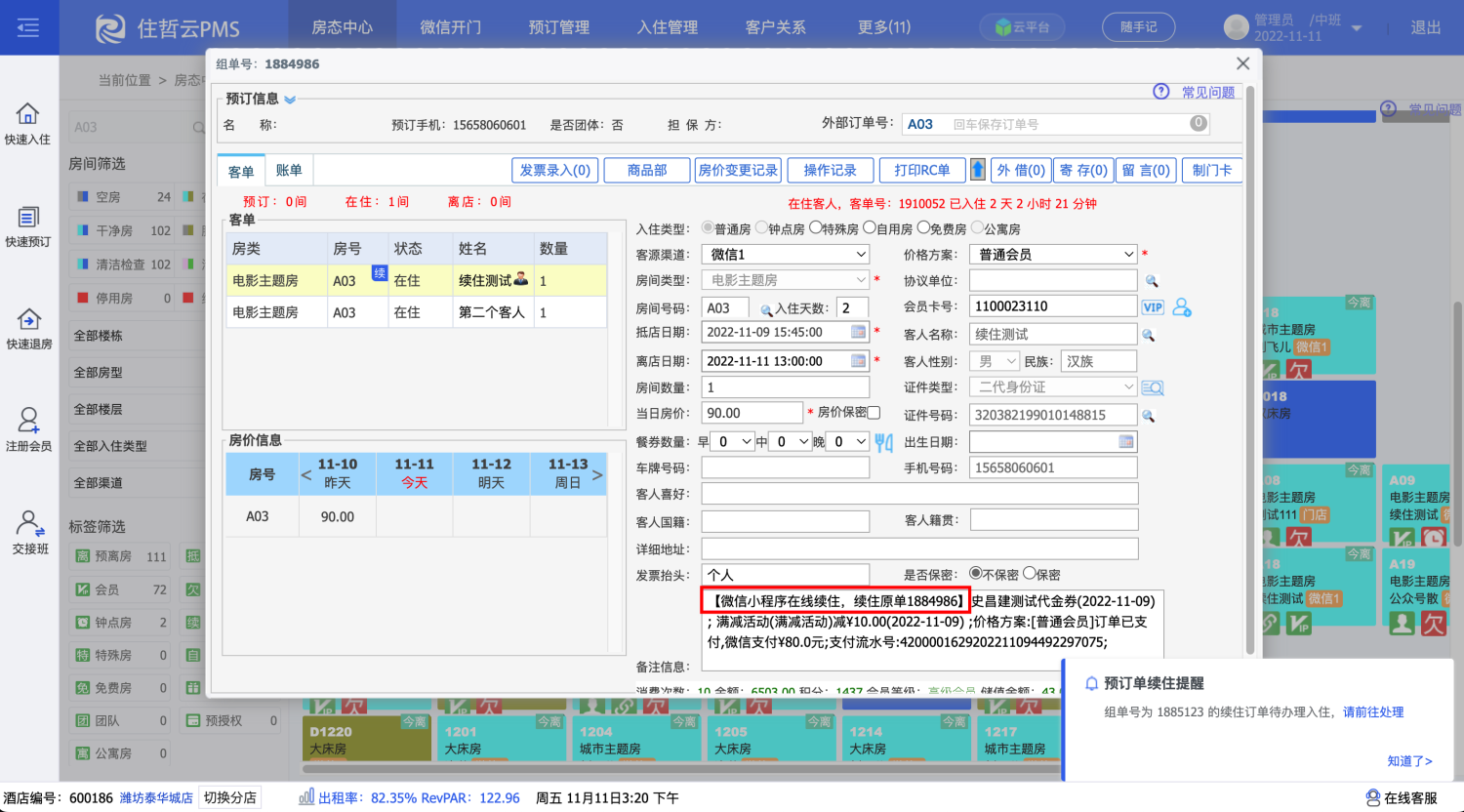Viewport: 1464px width, 812px height.
Task: Click the add-member person icon
Action: [1182, 307]
